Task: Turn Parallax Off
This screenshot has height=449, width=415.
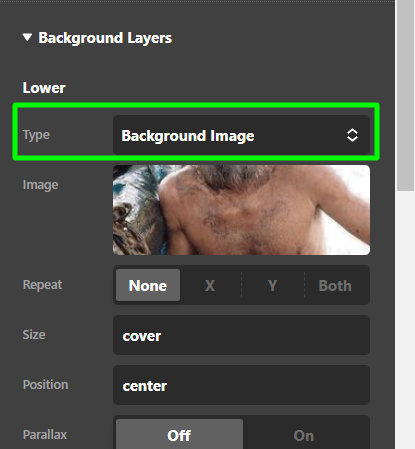Action: point(179,435)
